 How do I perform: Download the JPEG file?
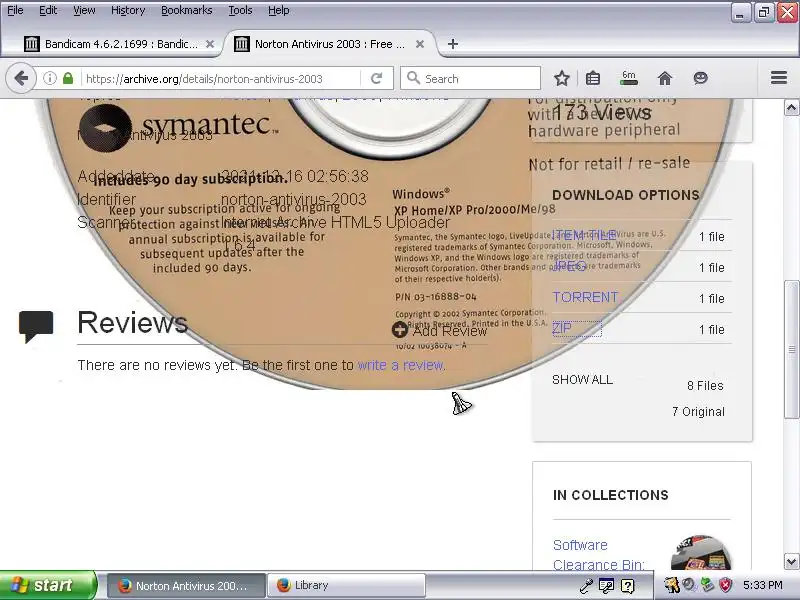(570, 266)
